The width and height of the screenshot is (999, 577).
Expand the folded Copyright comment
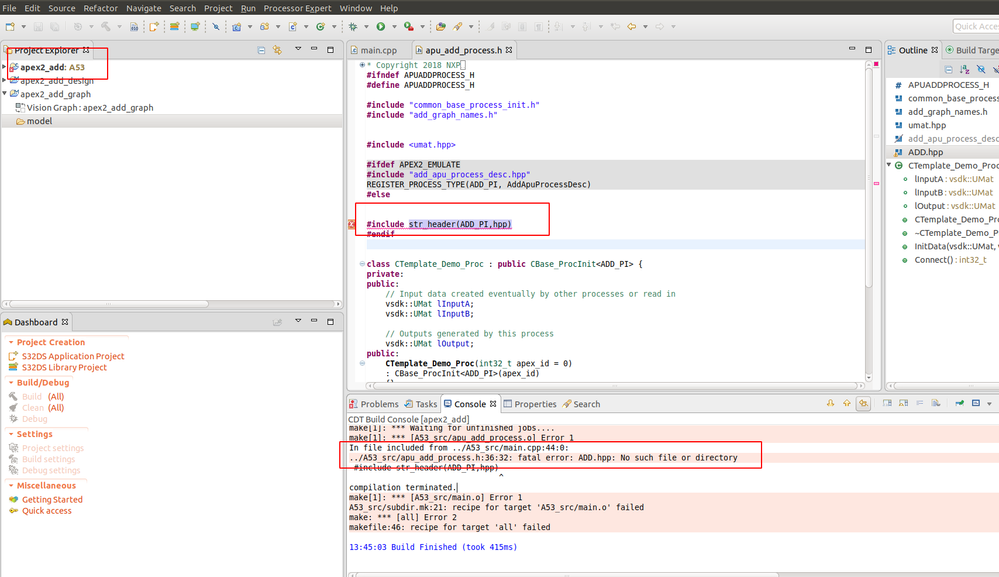(x=362, y=65)
